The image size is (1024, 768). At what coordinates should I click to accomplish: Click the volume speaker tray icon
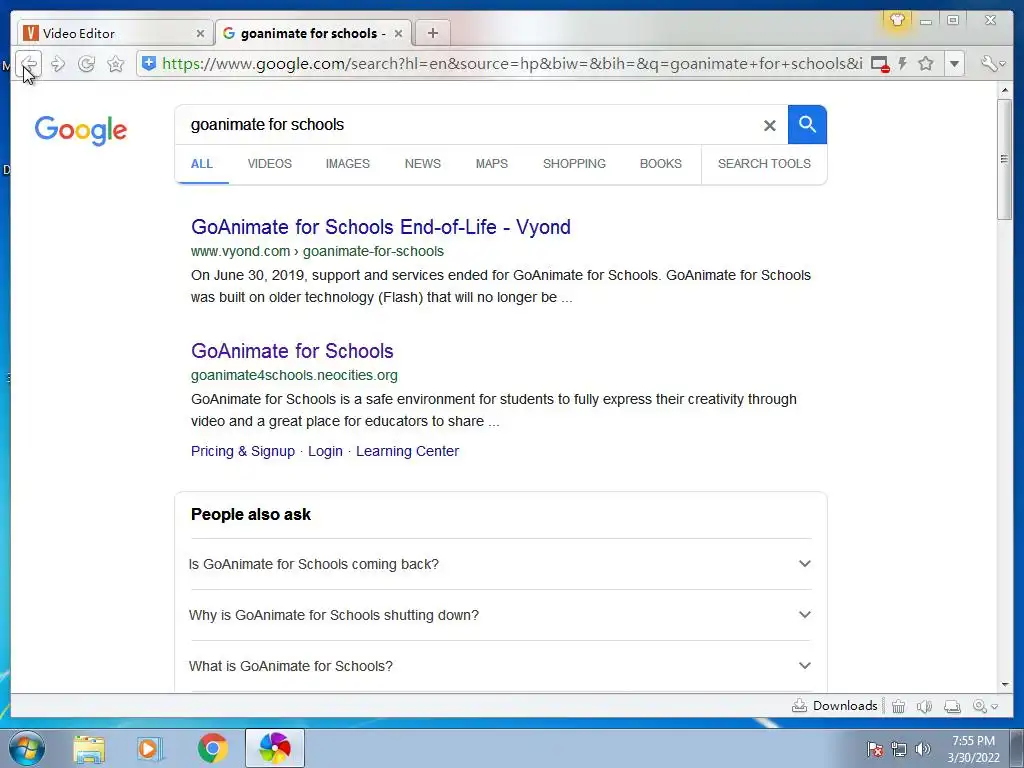click(923, 749)
